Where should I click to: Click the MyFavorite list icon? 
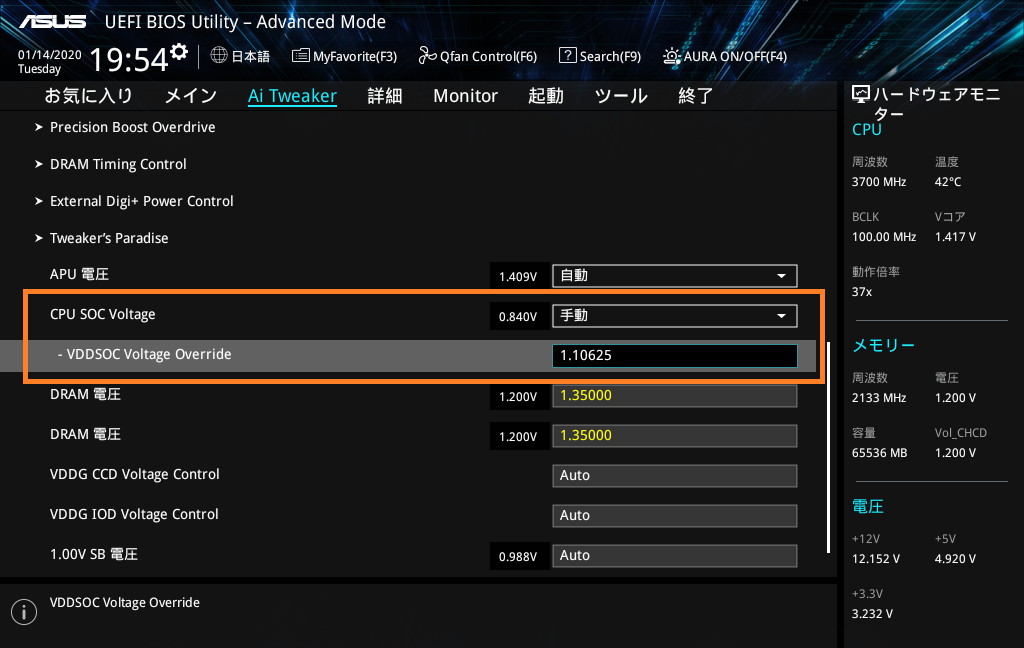300,56
